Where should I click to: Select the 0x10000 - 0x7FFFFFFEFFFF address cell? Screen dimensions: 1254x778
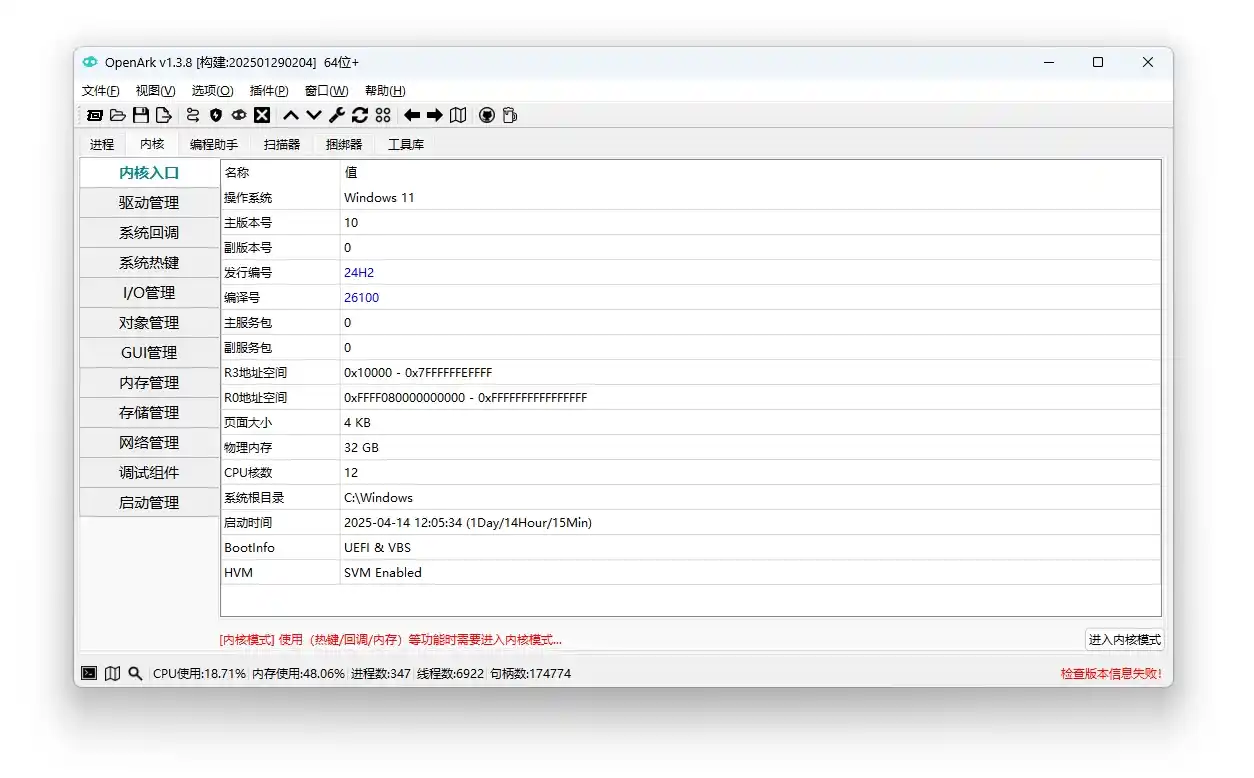750,372
